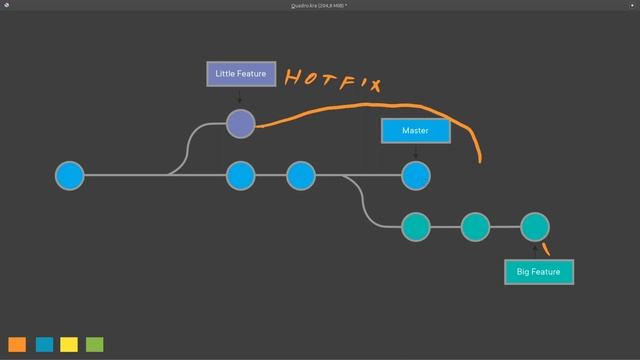The image size is (640, 360).
Task: Pick the green color swatch
Action: coord(95,344)
